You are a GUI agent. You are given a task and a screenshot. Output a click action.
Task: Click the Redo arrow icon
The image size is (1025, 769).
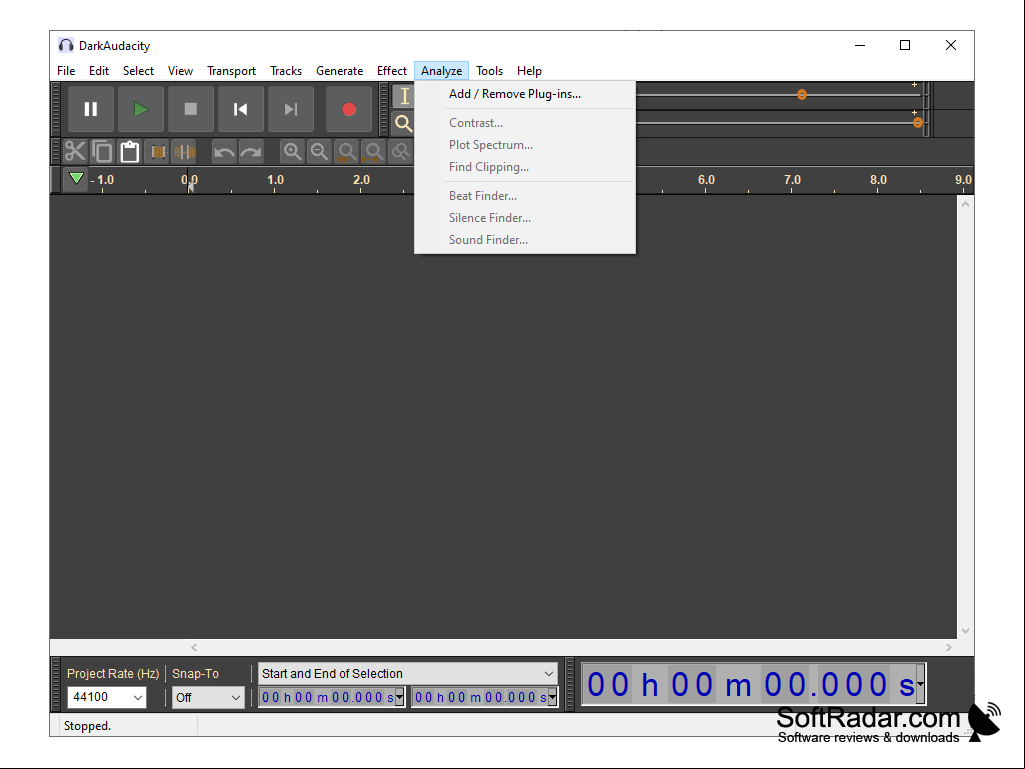[x=251, y=152]
